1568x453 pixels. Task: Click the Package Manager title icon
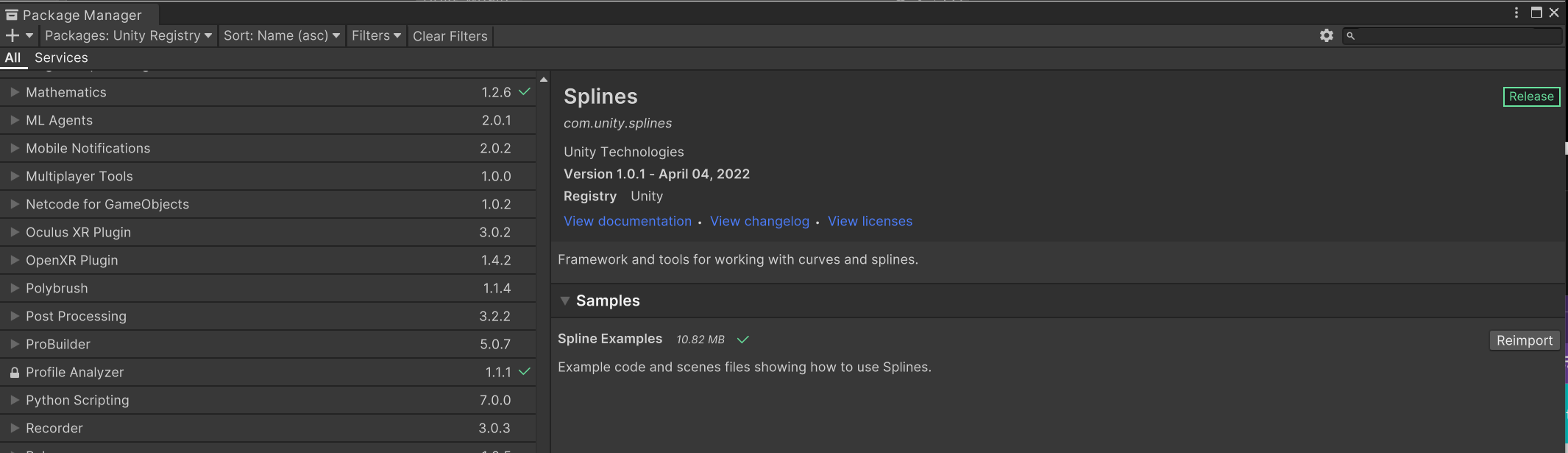point(12,15)
